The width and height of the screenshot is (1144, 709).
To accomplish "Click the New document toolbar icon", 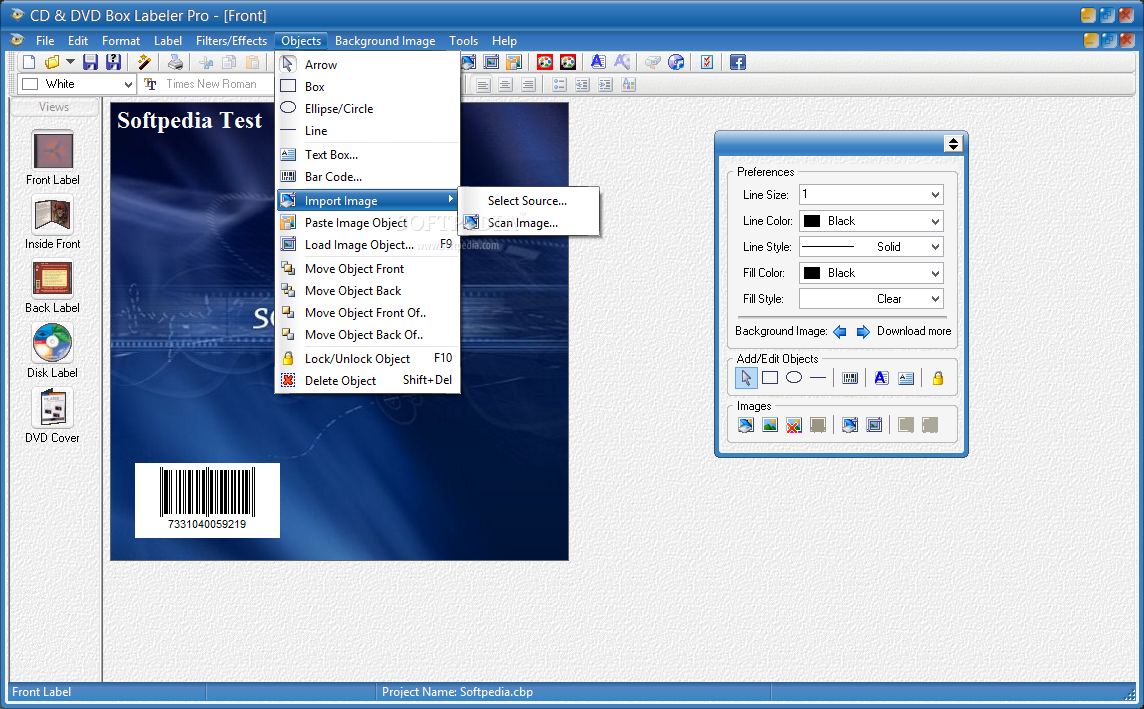I will (29, 62).
